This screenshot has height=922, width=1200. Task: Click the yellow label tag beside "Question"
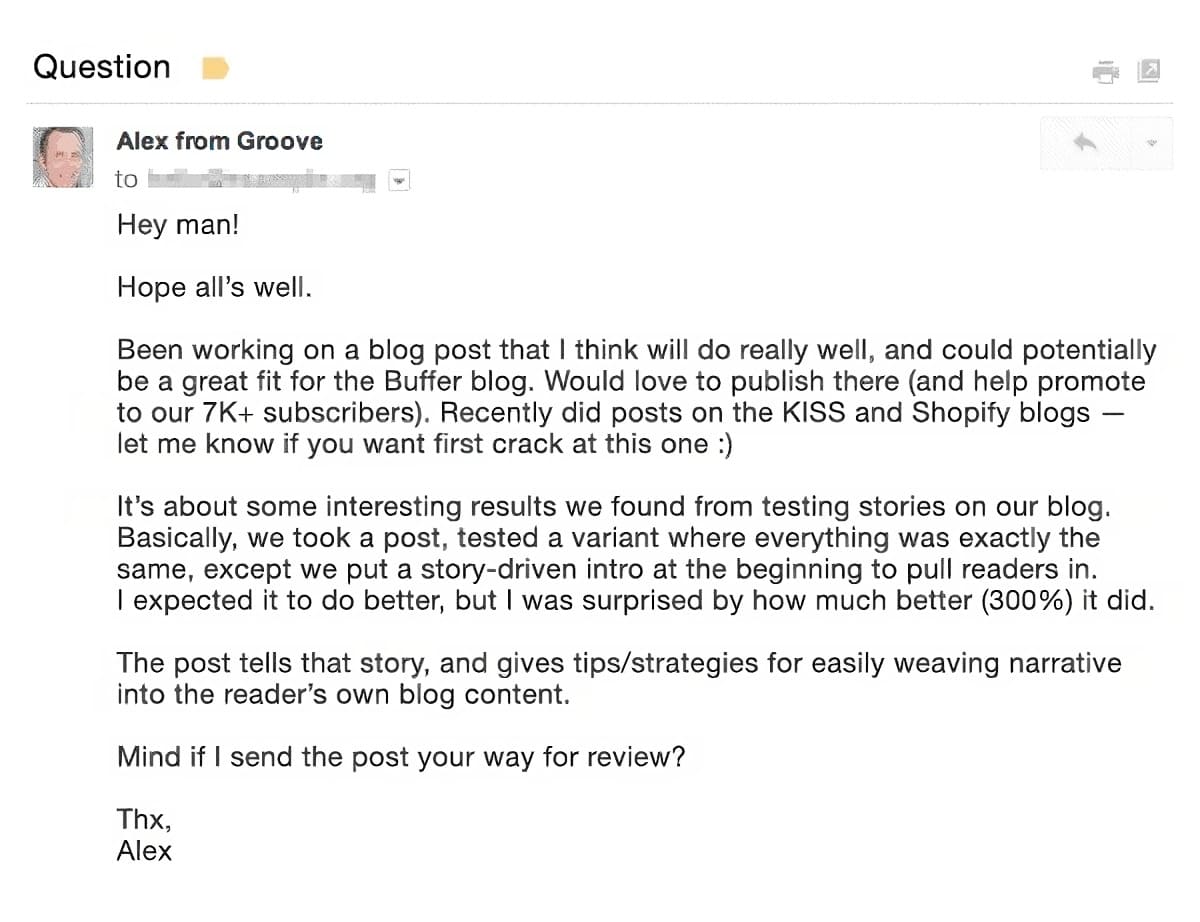[214, 68]
